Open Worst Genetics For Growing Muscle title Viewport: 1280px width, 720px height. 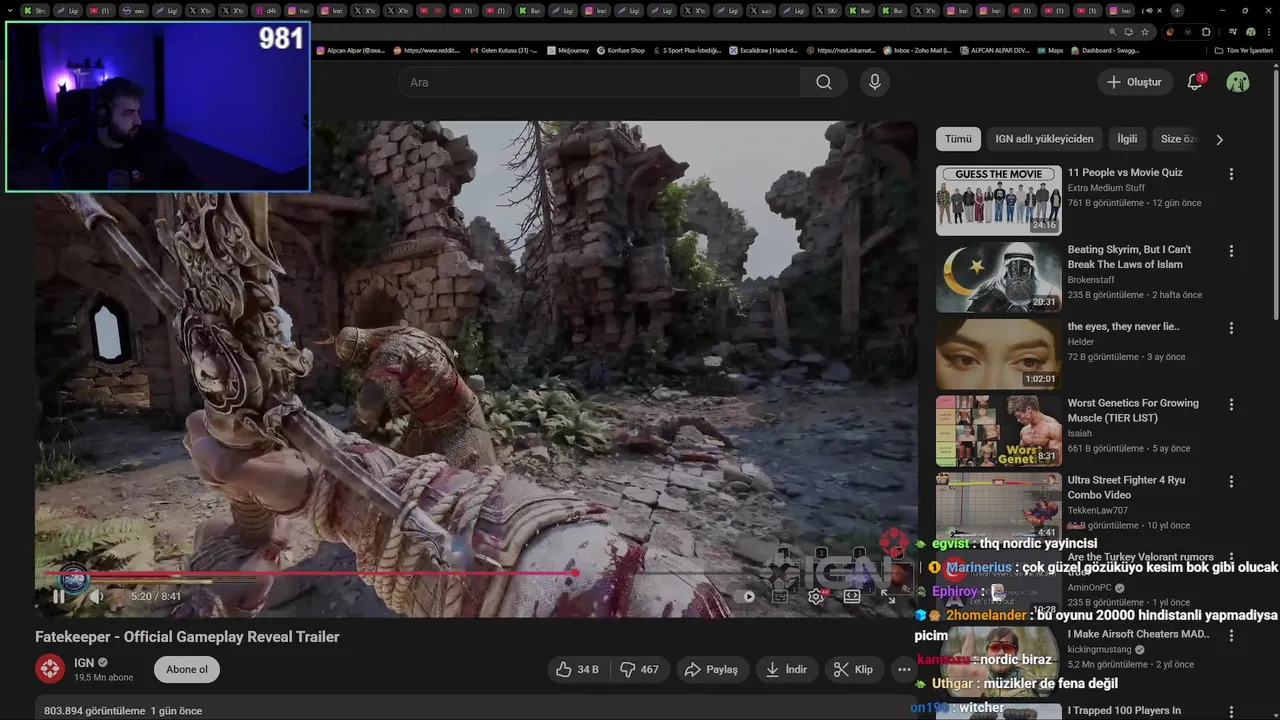[x=1133, y=410]
